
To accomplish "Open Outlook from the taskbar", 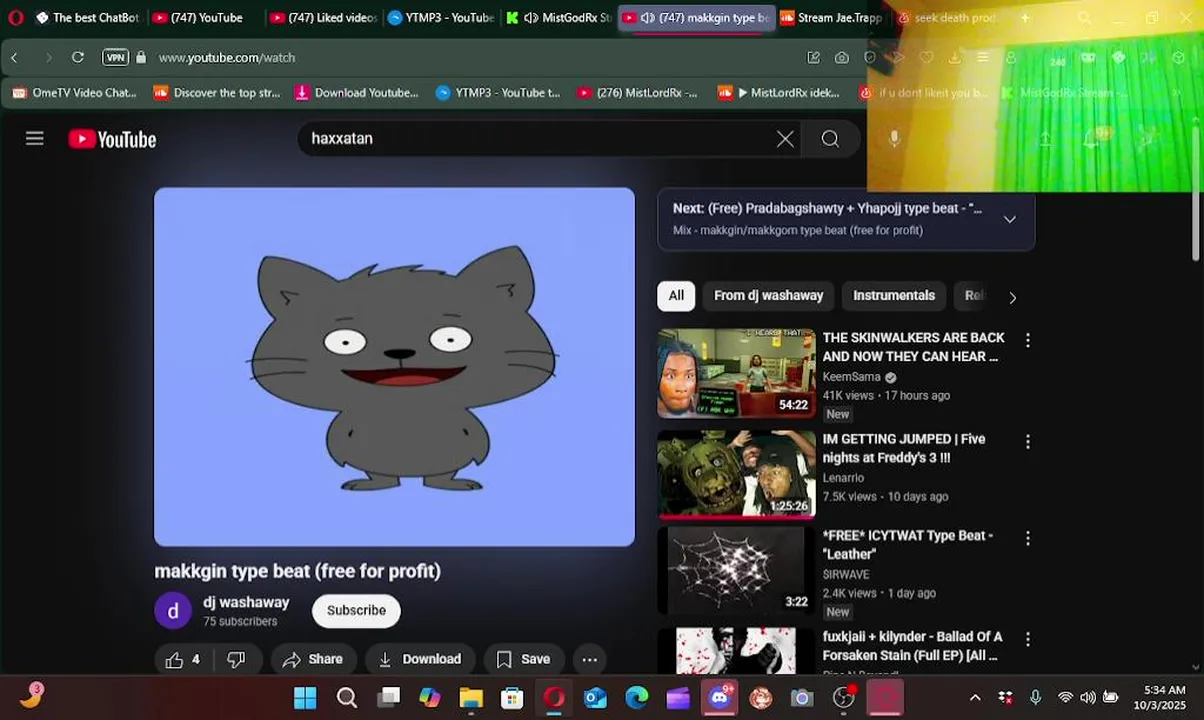I will (595, 698).
